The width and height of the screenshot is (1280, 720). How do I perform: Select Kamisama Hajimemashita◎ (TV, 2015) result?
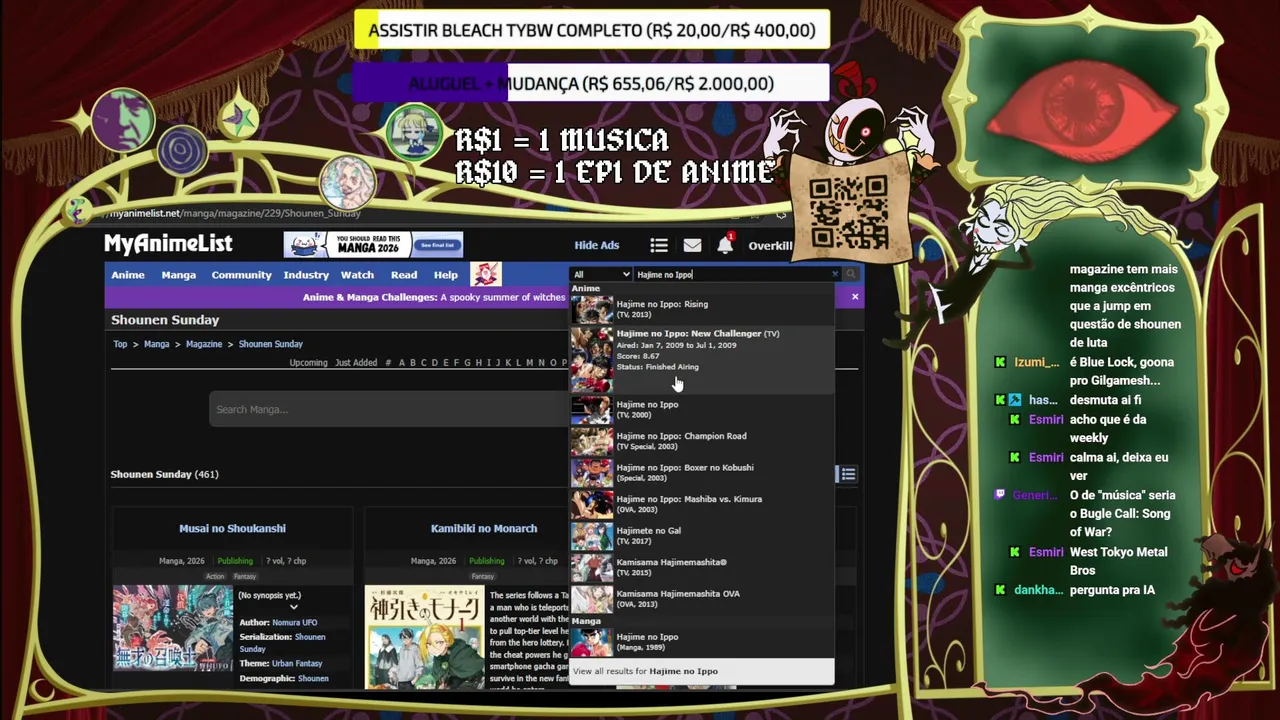[x=702, y=567]
